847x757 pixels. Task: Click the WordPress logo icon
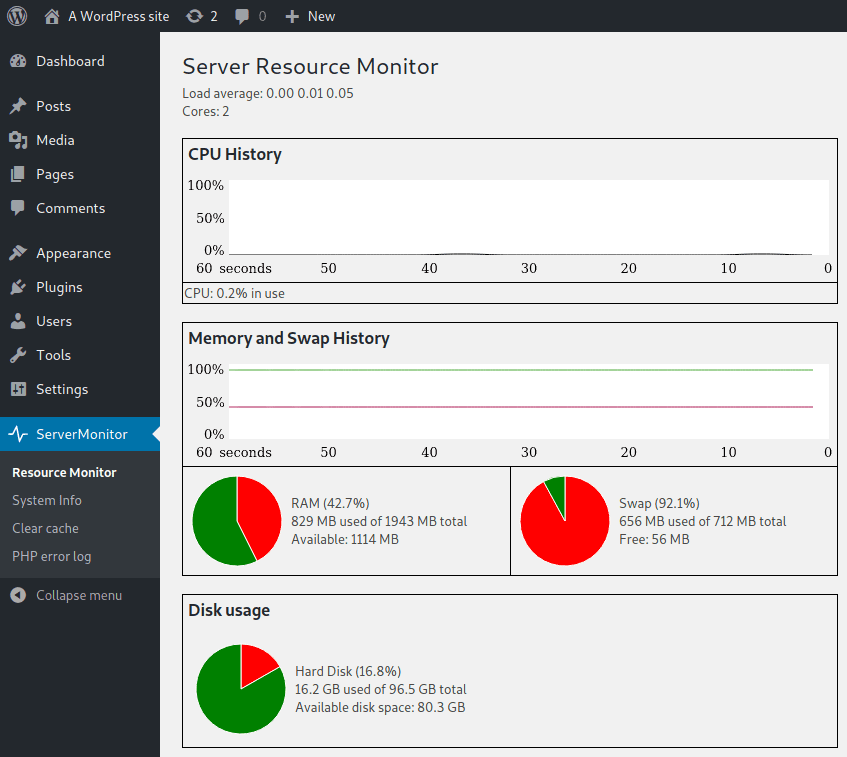pyautogui.click(x=18, y=16)
